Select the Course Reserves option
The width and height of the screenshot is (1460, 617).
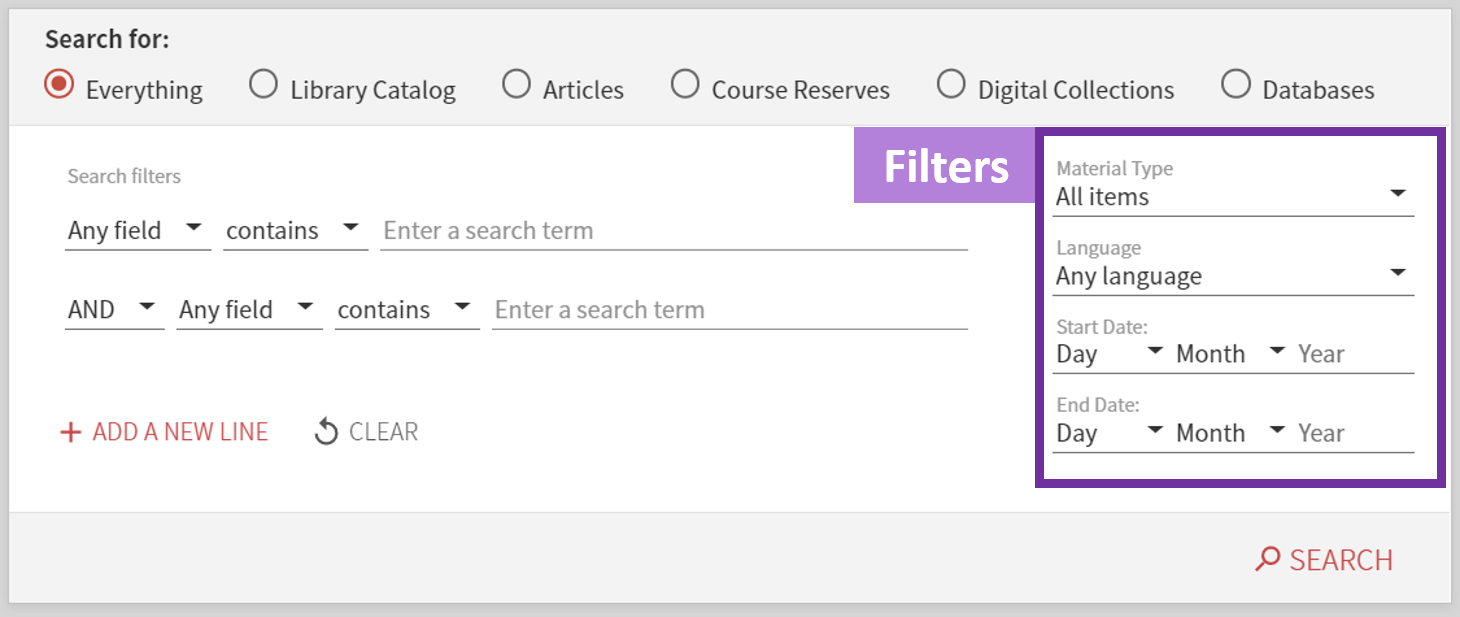point(685,85)
